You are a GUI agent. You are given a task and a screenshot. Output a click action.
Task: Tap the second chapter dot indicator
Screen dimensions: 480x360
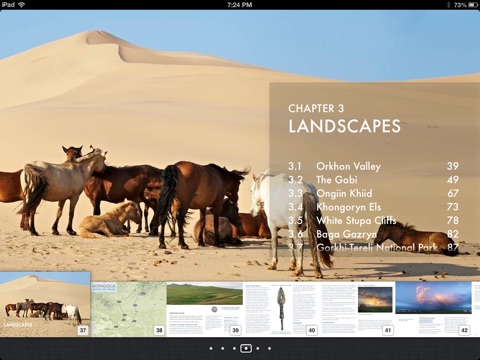pos(223,348)
